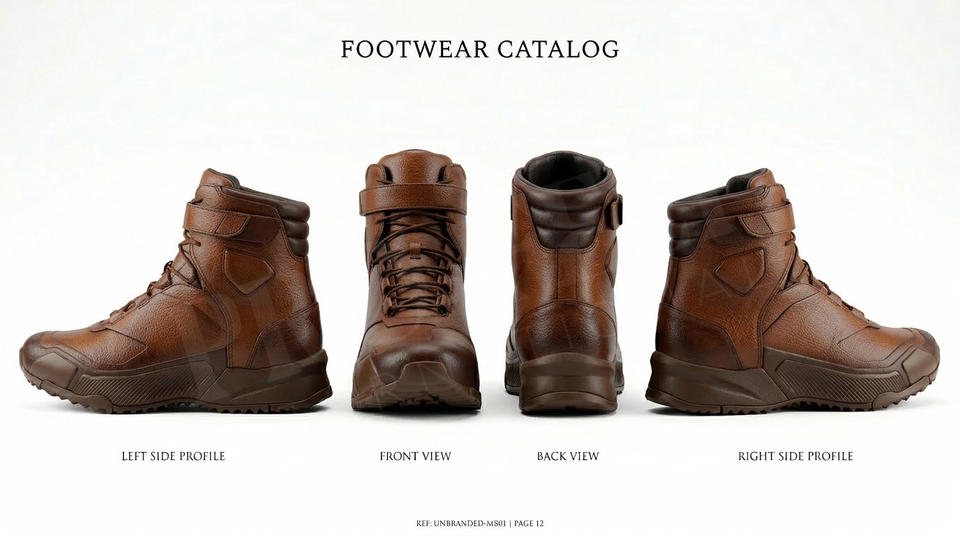Select the left side profile boot image
Image resolution: width=960 pixels, height=536 pixels.
point(176,290)
